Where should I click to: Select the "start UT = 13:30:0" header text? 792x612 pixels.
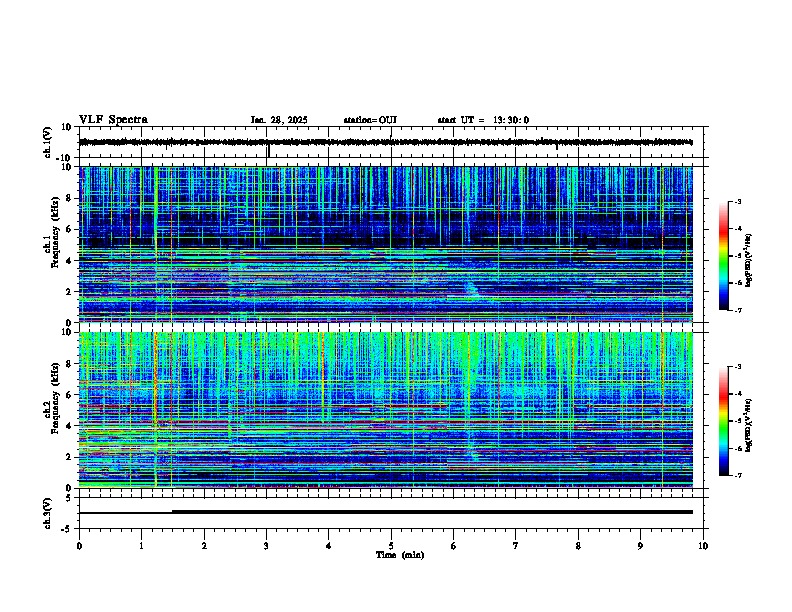pos(483,120)
